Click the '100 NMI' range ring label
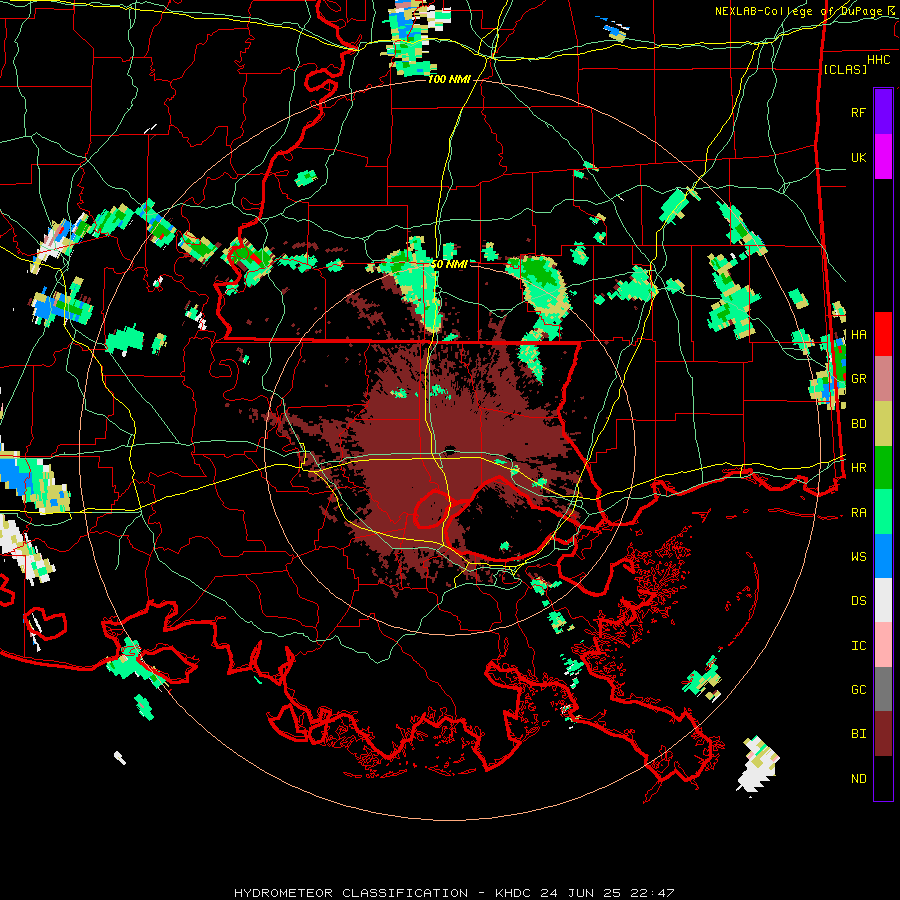 tap(449, 79)
